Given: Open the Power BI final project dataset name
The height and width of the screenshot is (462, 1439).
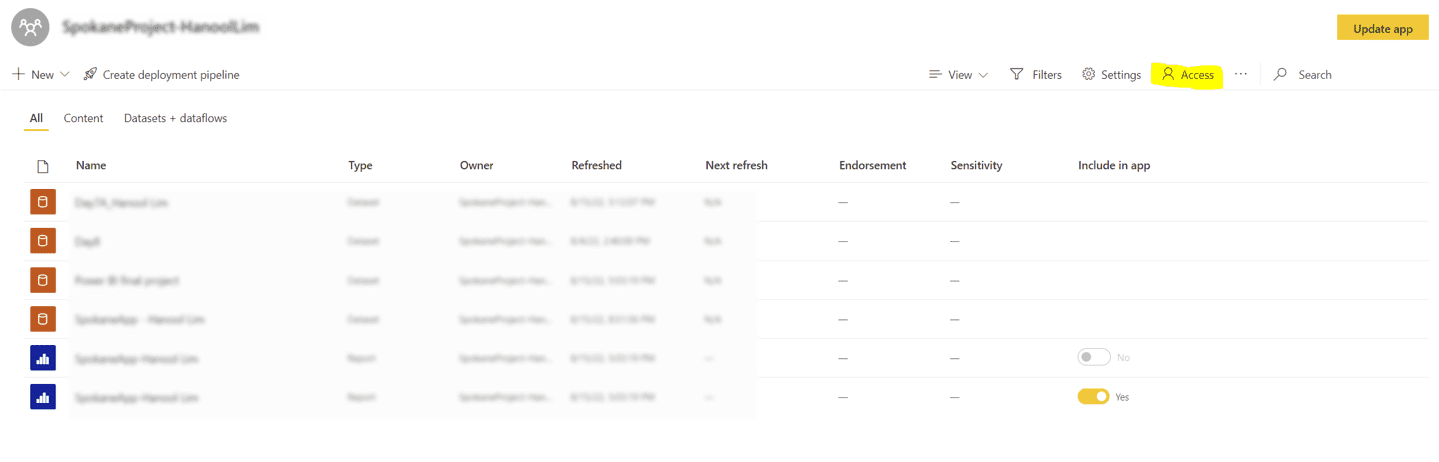Looking at the screenshot, I should point(127,280).
